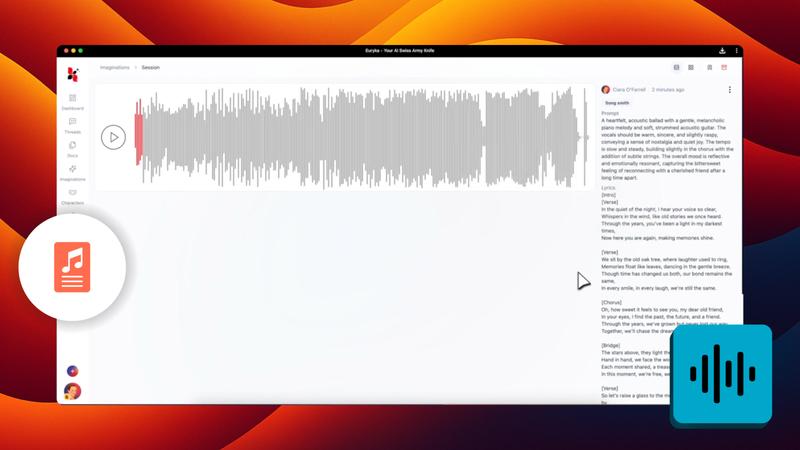Screen dimensions: 800x450
Task: Open Characters in the sidebar
Action: (x=72, y=196)
